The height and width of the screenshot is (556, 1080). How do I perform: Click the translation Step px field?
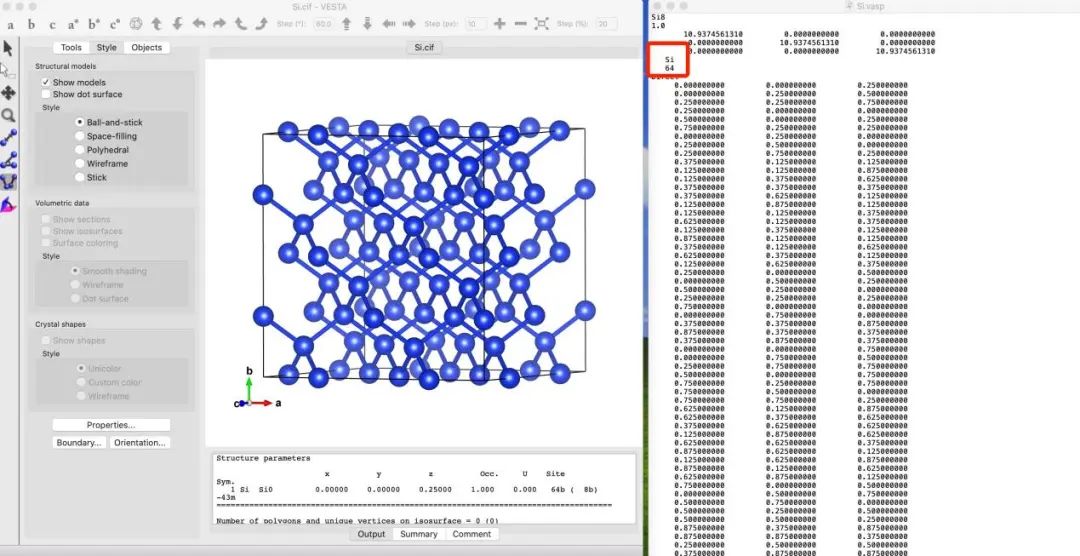coord(476,23)
